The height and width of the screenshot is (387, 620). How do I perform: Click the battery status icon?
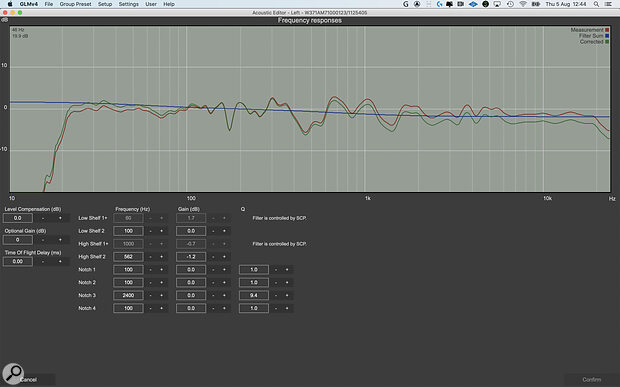tap(536, 4)
